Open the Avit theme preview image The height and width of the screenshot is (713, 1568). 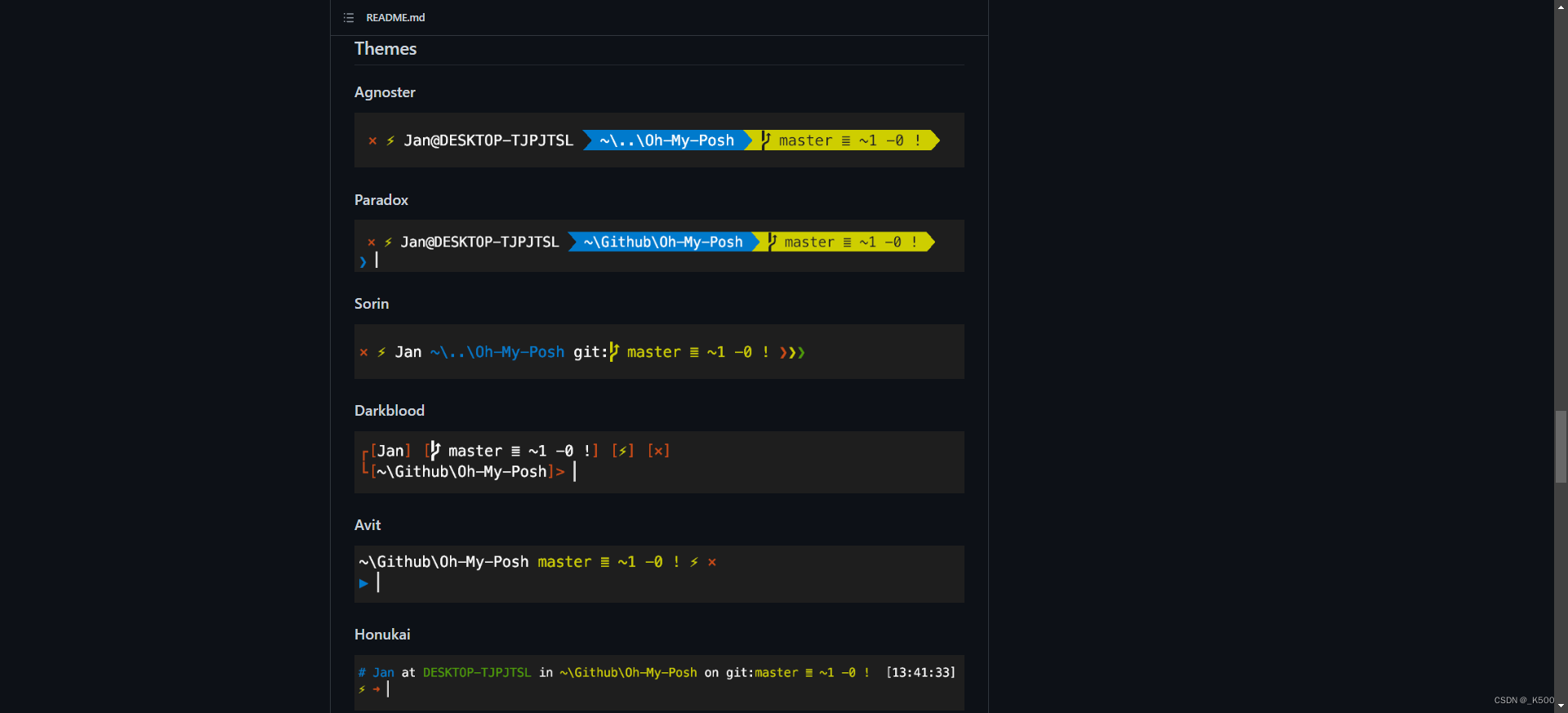click(659, 574)
